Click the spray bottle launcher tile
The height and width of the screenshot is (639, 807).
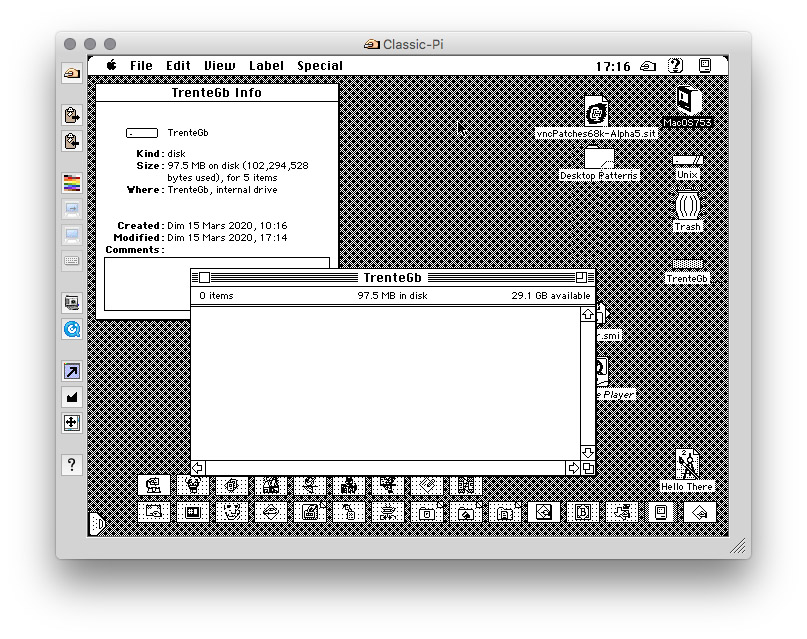[x=349, y=512]
